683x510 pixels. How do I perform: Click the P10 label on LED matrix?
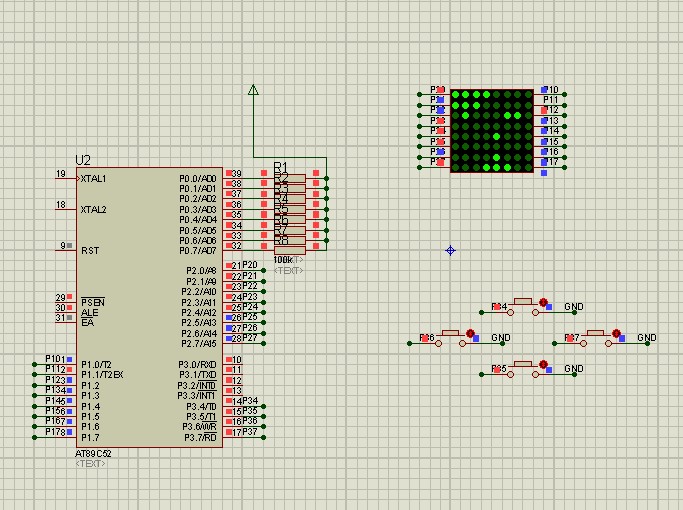tap(551, 89)
